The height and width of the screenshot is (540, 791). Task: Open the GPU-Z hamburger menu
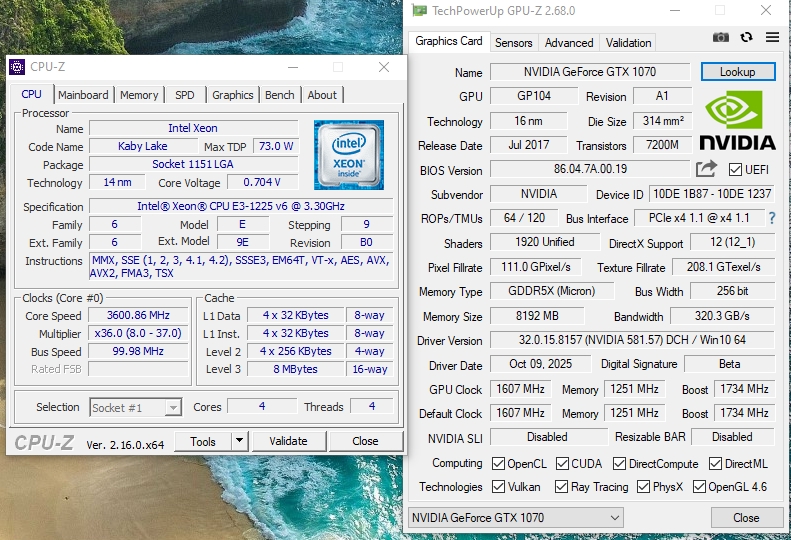point(772,38)
